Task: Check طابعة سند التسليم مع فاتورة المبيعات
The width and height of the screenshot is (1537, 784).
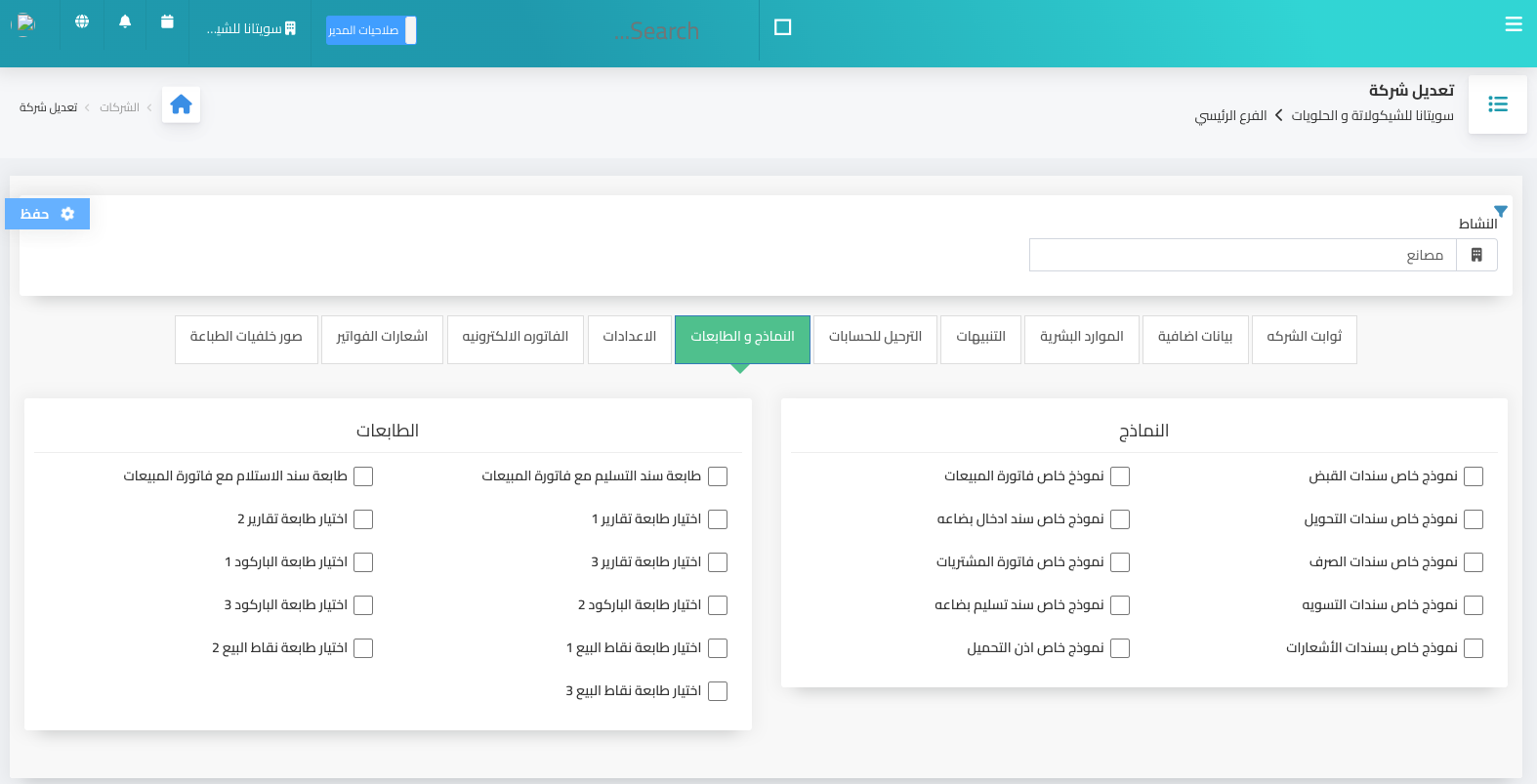Action: (x=718, y=476)
